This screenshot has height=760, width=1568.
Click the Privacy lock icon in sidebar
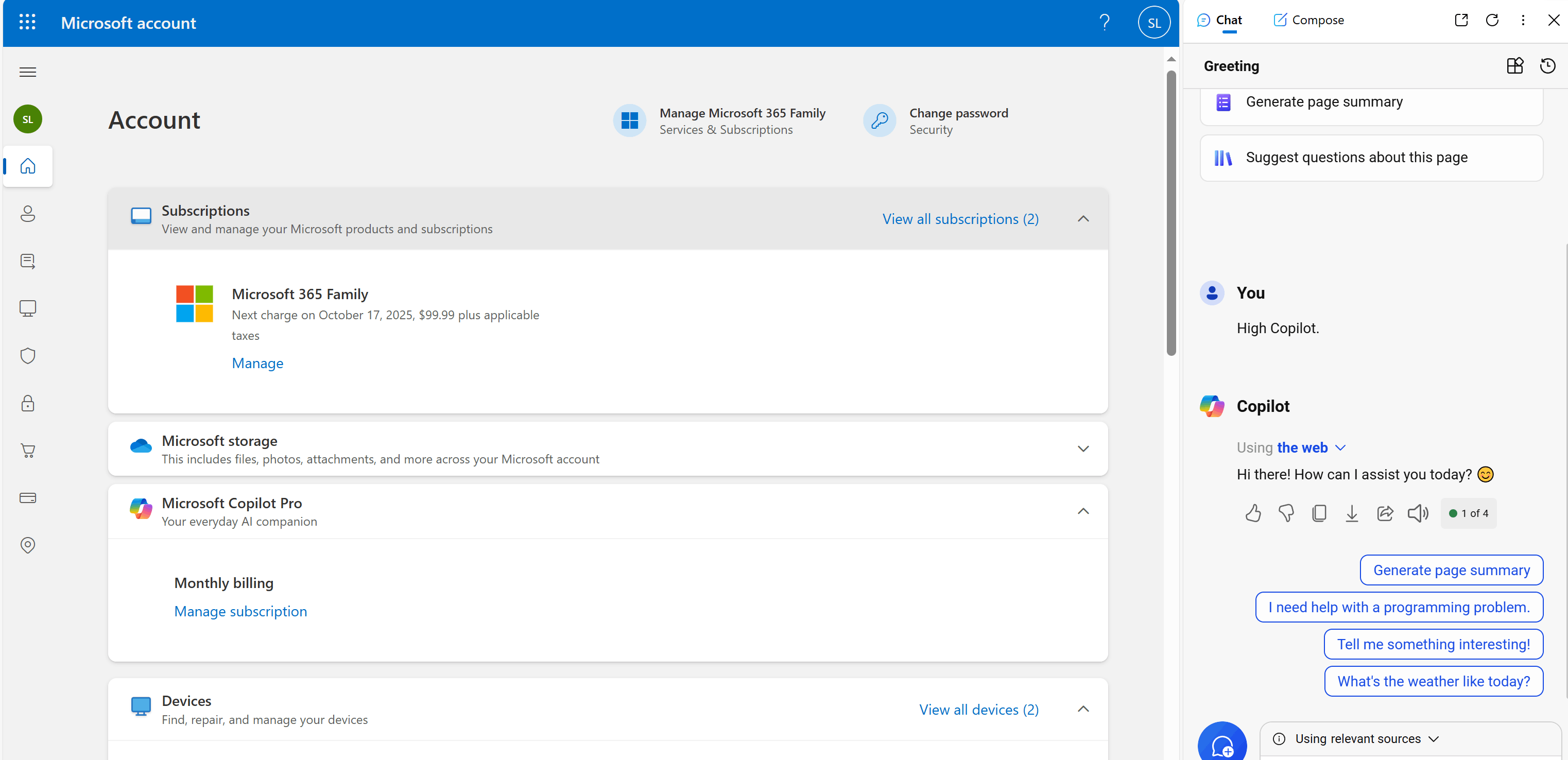27,403
